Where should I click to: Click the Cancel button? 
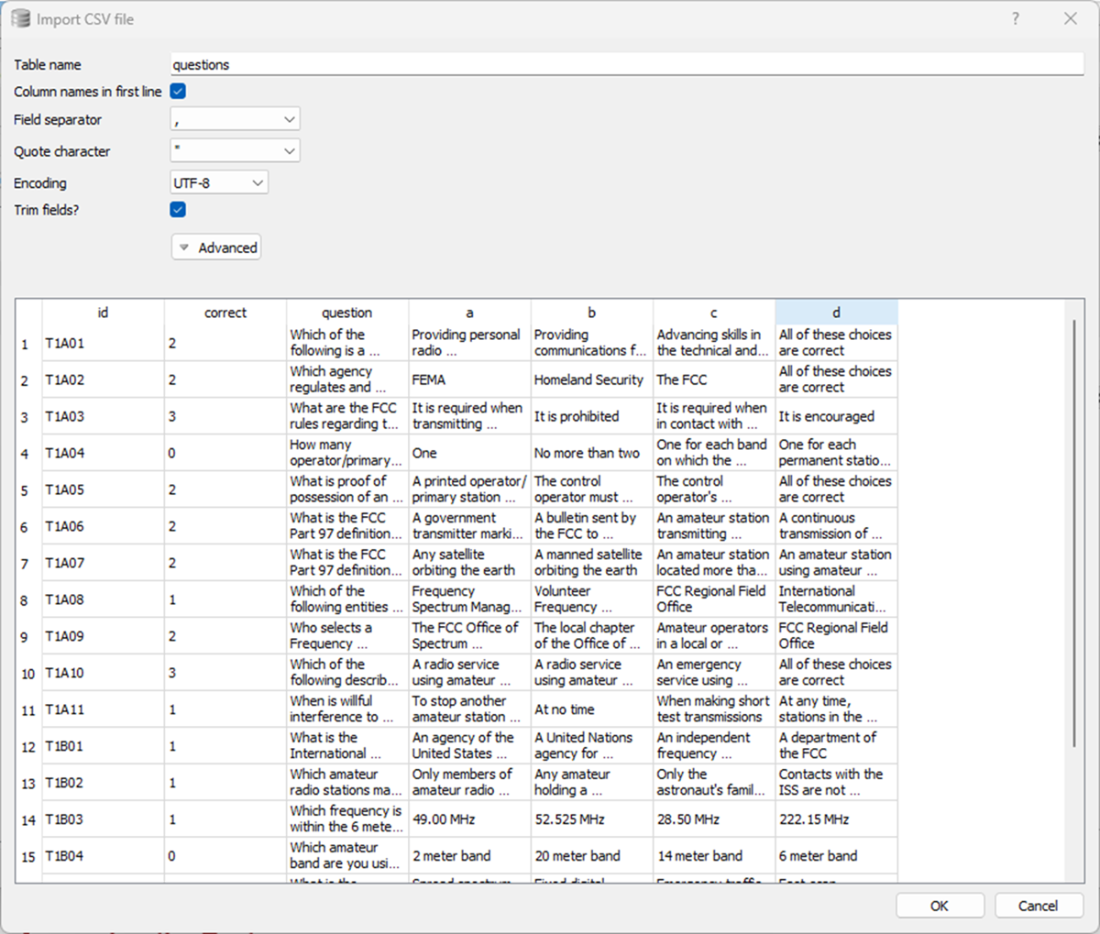[1038, 906]
